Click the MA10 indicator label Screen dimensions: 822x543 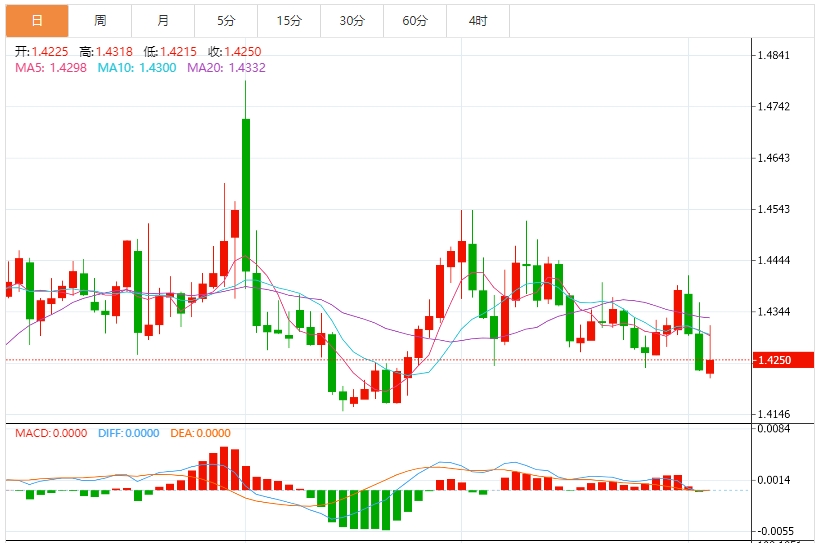(136, 67)
